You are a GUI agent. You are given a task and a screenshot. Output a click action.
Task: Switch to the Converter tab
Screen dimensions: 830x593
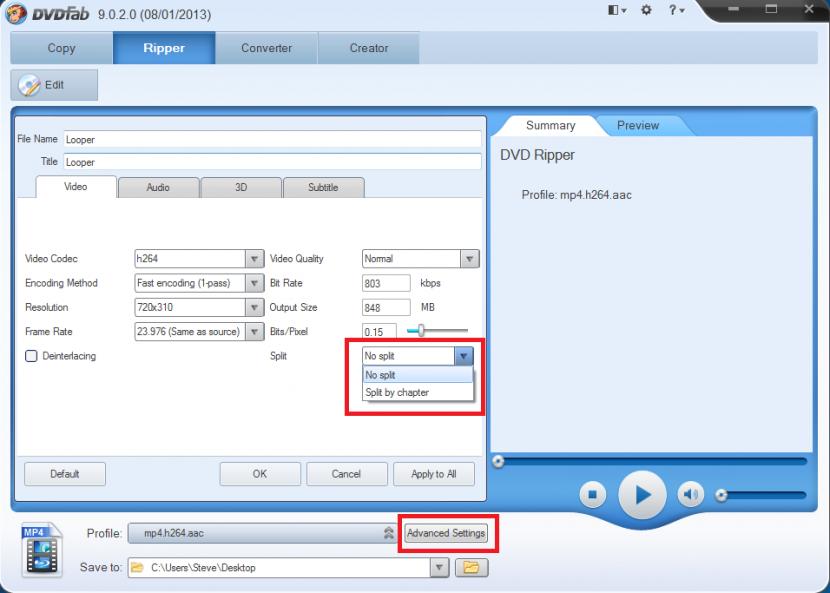(x=266, y=48)
